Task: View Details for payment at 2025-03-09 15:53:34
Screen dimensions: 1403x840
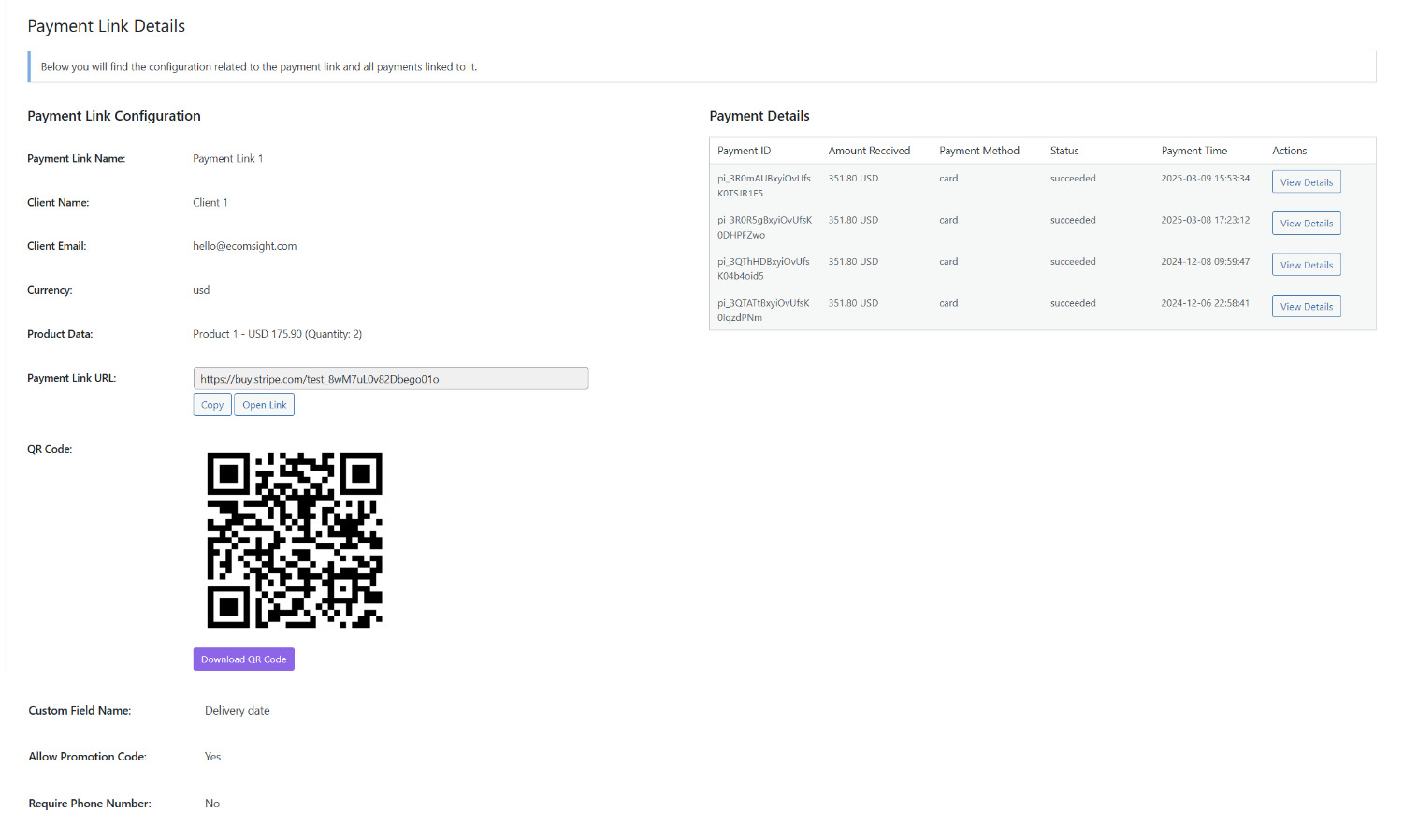Action: tap(1307, 182)
